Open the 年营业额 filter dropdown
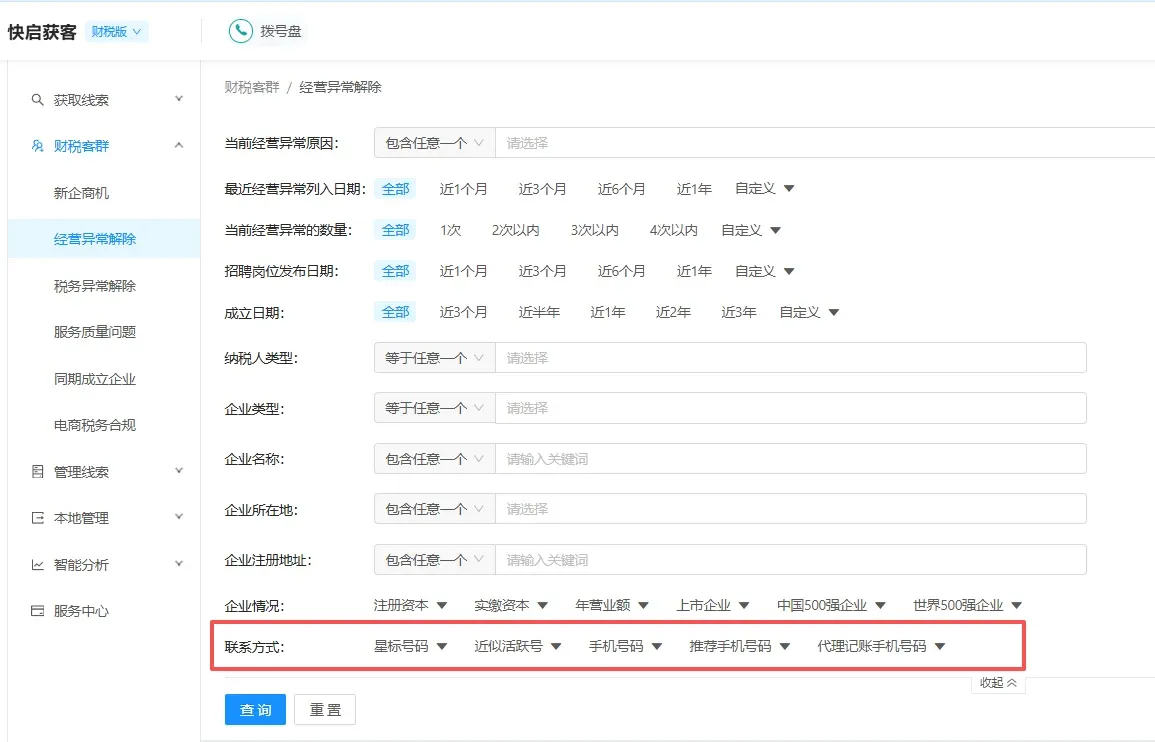1155x742 pixels. pos(612,605)
